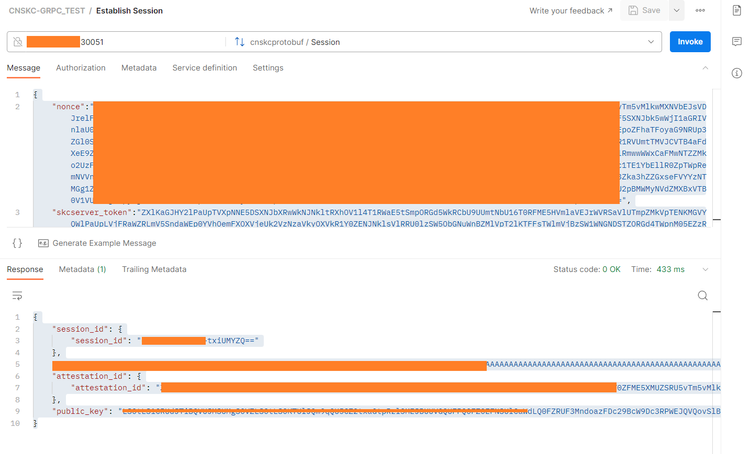Image resolution: width=750 pixels, height=454 pixels.
Task: Click the lock icon in URL bar
Action: pos(18,42)
